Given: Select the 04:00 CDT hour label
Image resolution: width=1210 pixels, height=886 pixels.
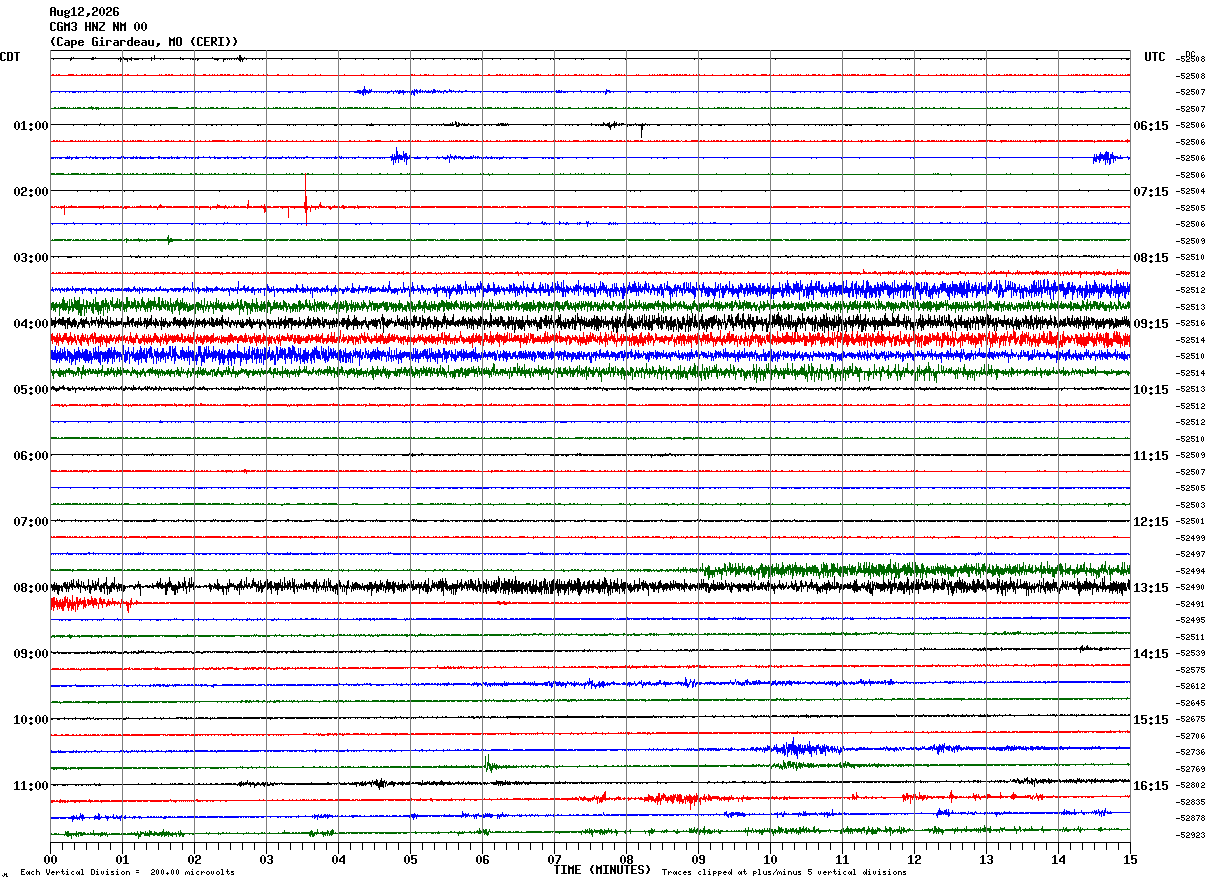Looking at the screenshot, I should [31, 323].
